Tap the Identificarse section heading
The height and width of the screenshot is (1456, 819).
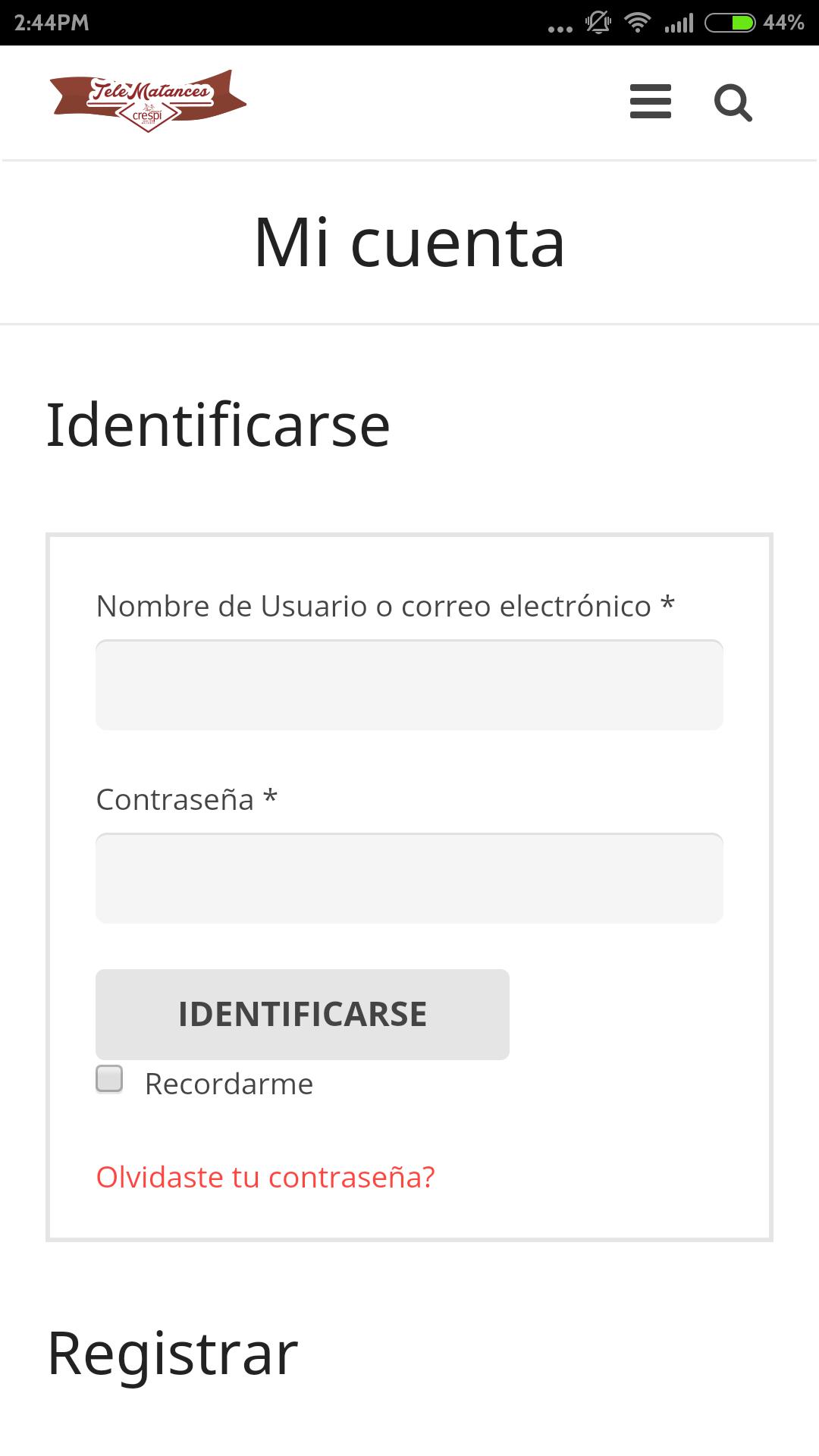[x=218, y=425]
